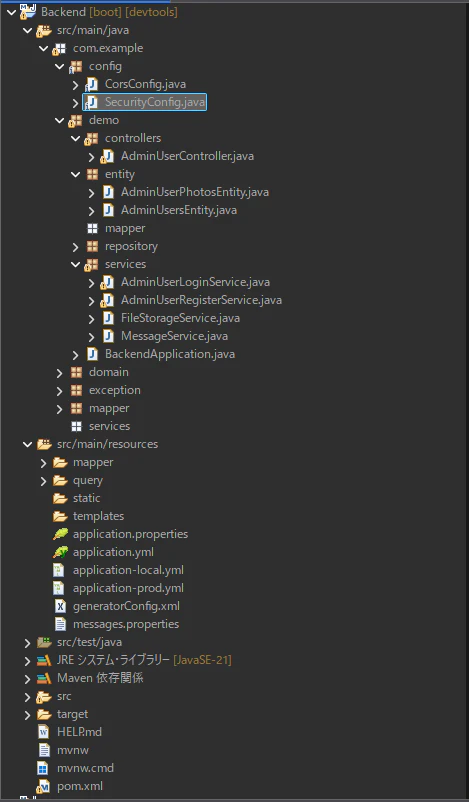Select application-local.yml file
This screenshot has width=469, height=802.
(x=128, y=570)
